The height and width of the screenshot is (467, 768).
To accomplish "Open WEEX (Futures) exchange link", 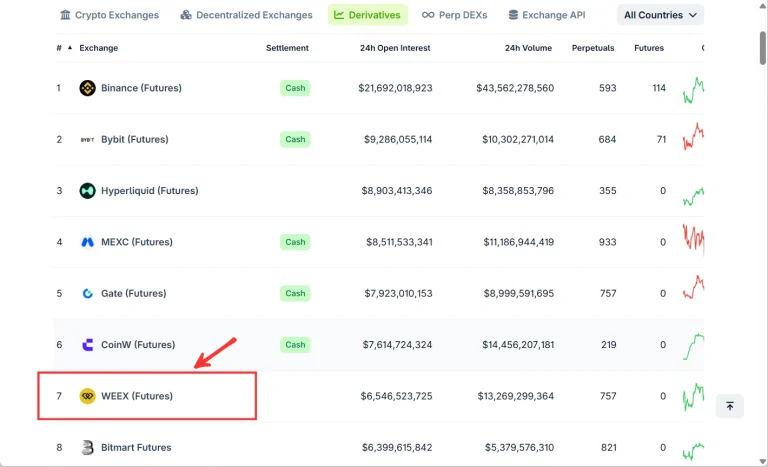I will 137,396.
